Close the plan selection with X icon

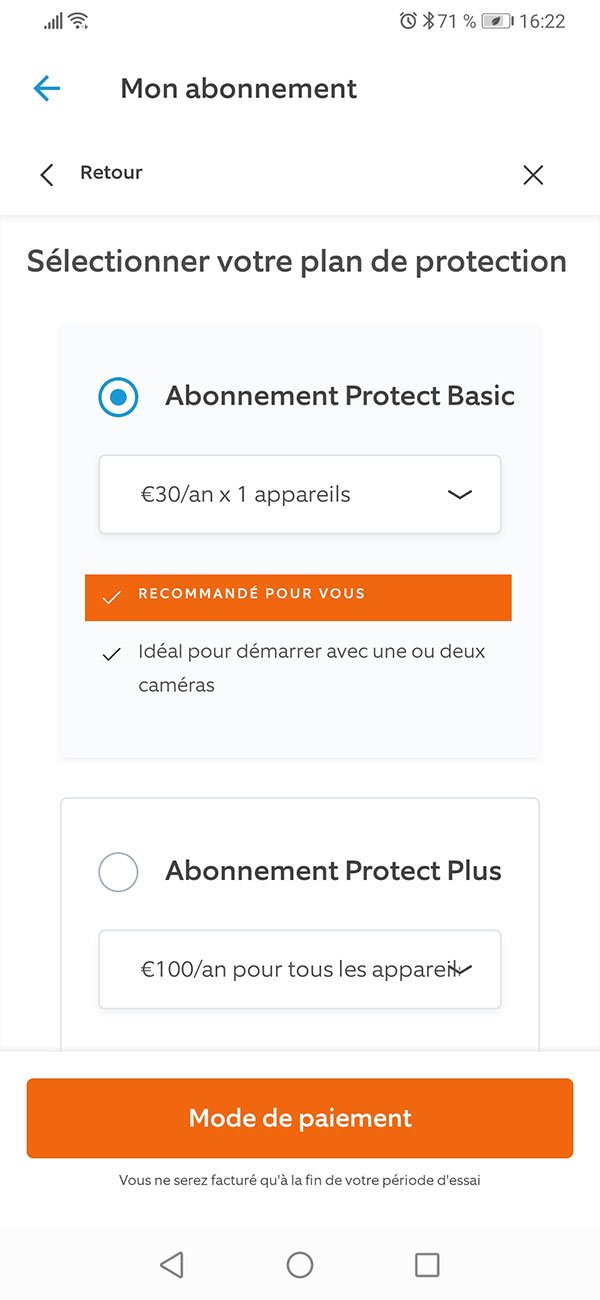533,175
